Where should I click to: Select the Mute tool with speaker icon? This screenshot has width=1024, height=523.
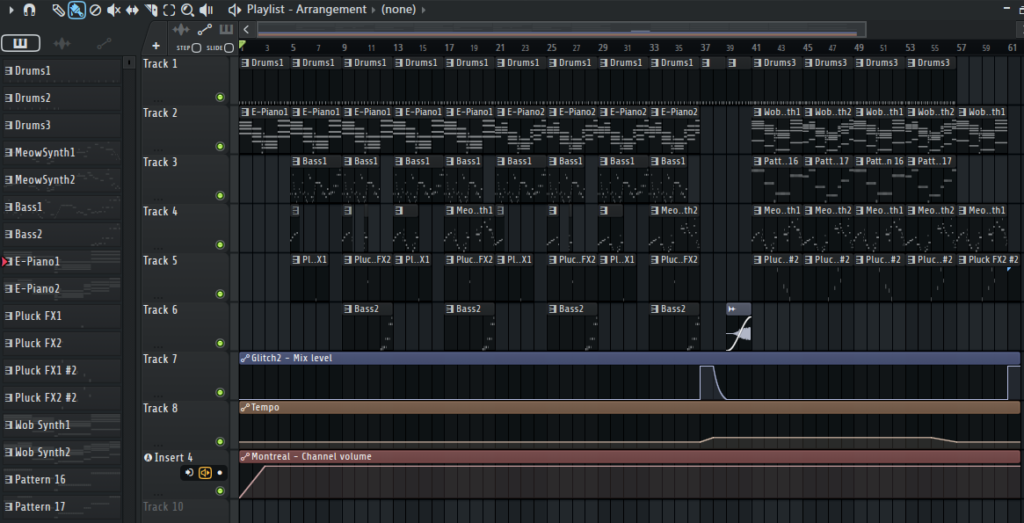click(113, 10)
